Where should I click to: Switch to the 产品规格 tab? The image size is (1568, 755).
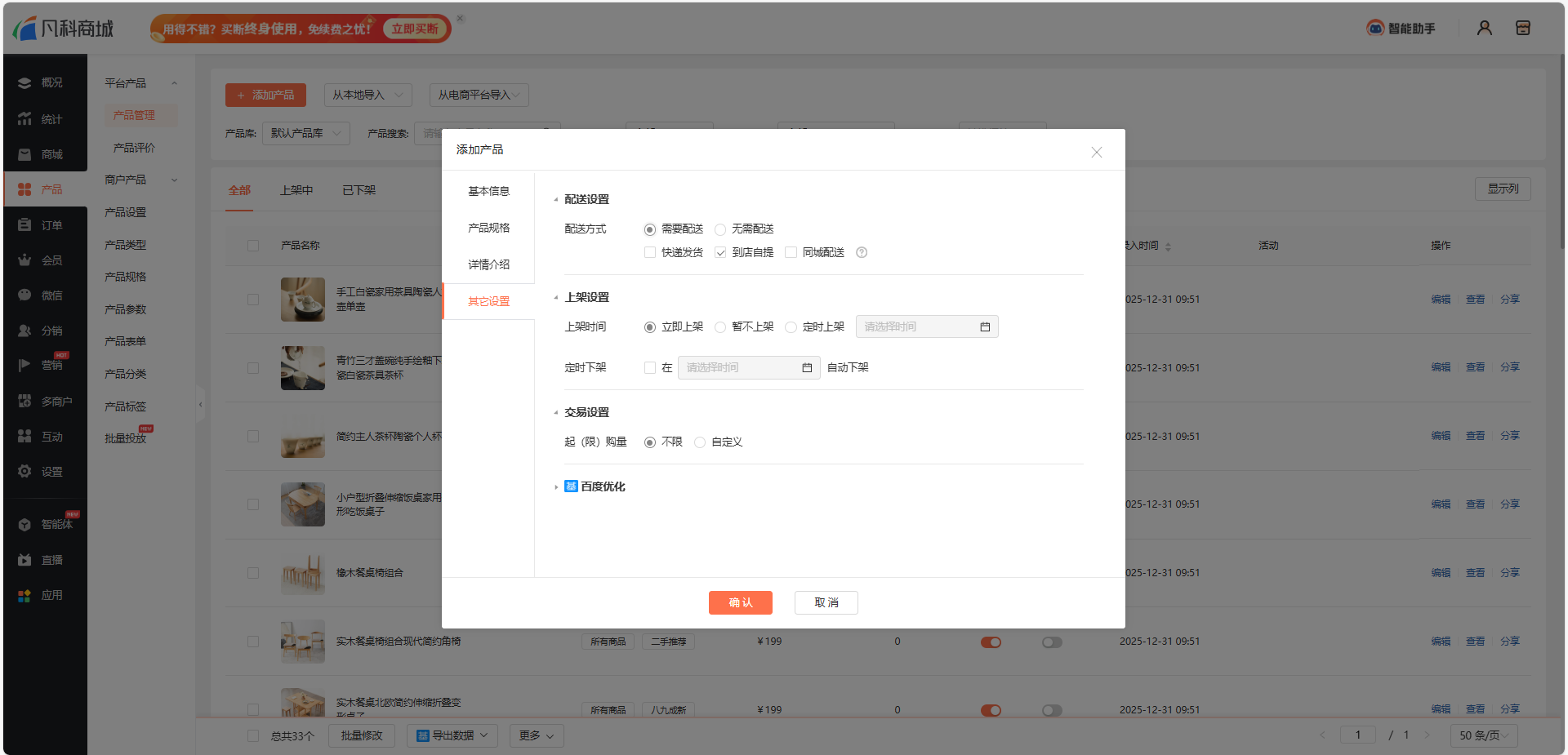coord(488,228)
